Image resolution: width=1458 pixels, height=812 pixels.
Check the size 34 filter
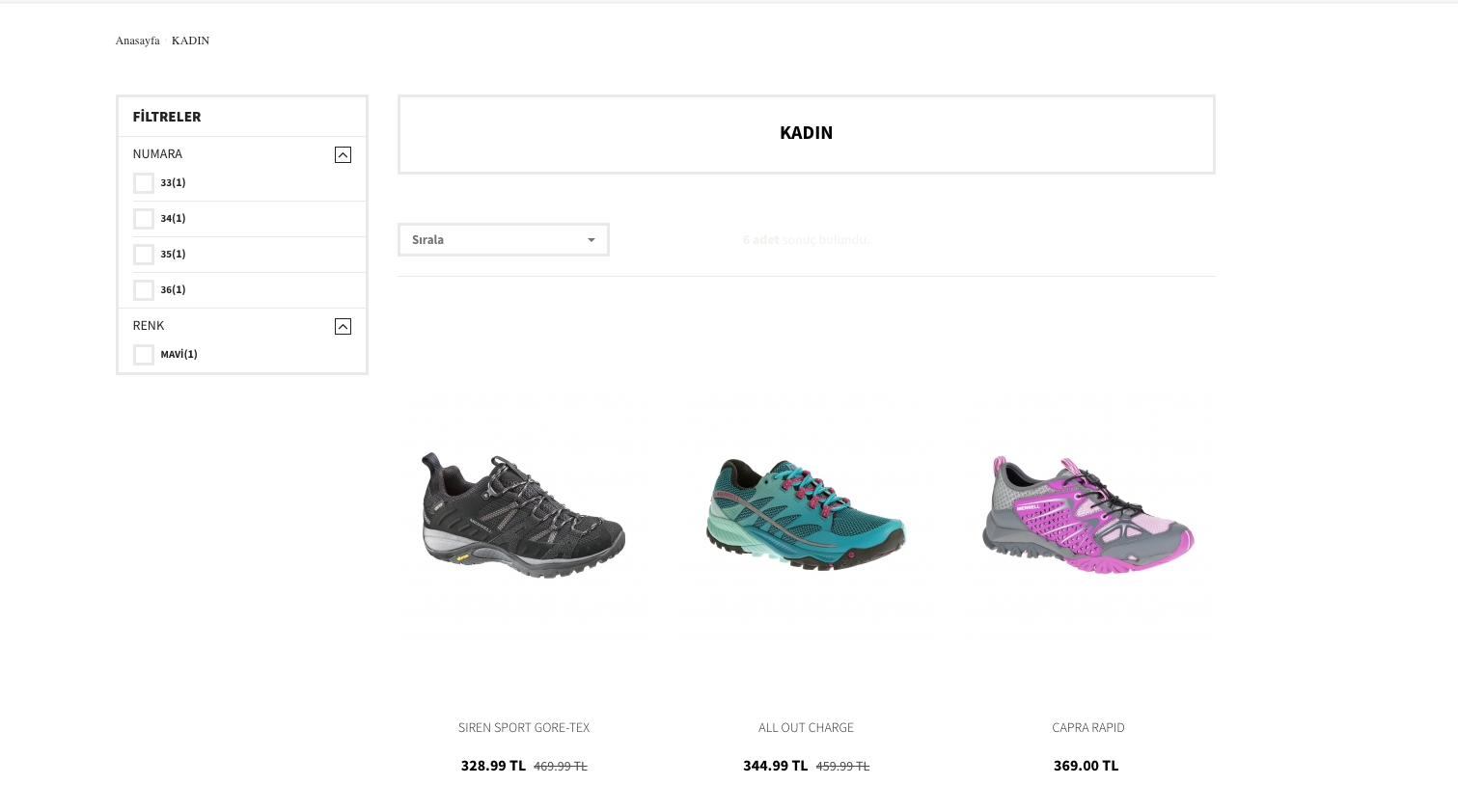(x=144, y=219)
